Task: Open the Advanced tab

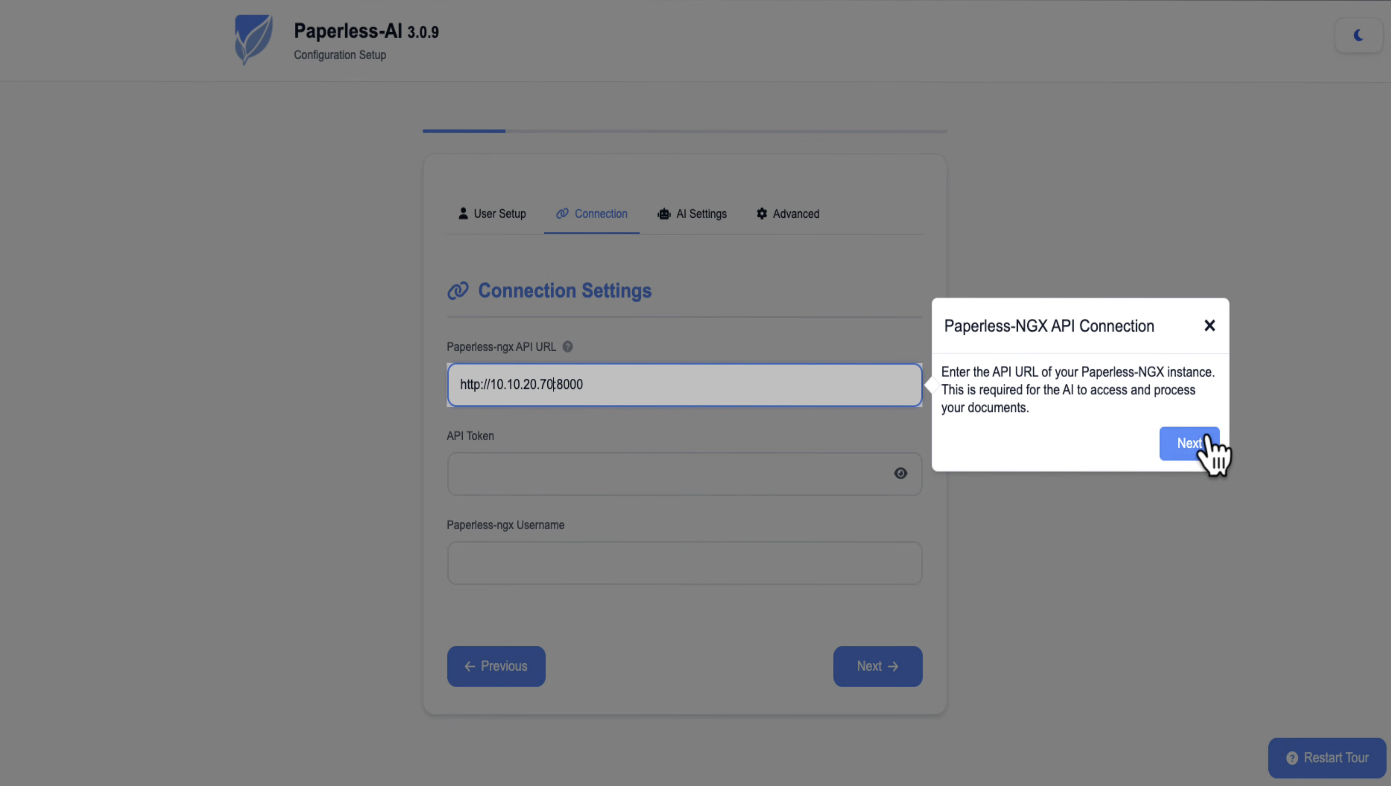Action: pyautogui.click(x=788, y=214)
